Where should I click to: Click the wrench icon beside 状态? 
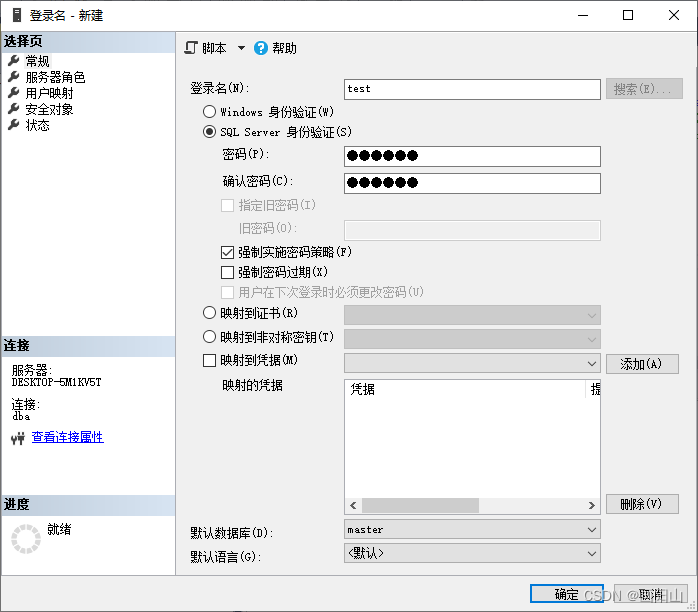coord(14,125)
